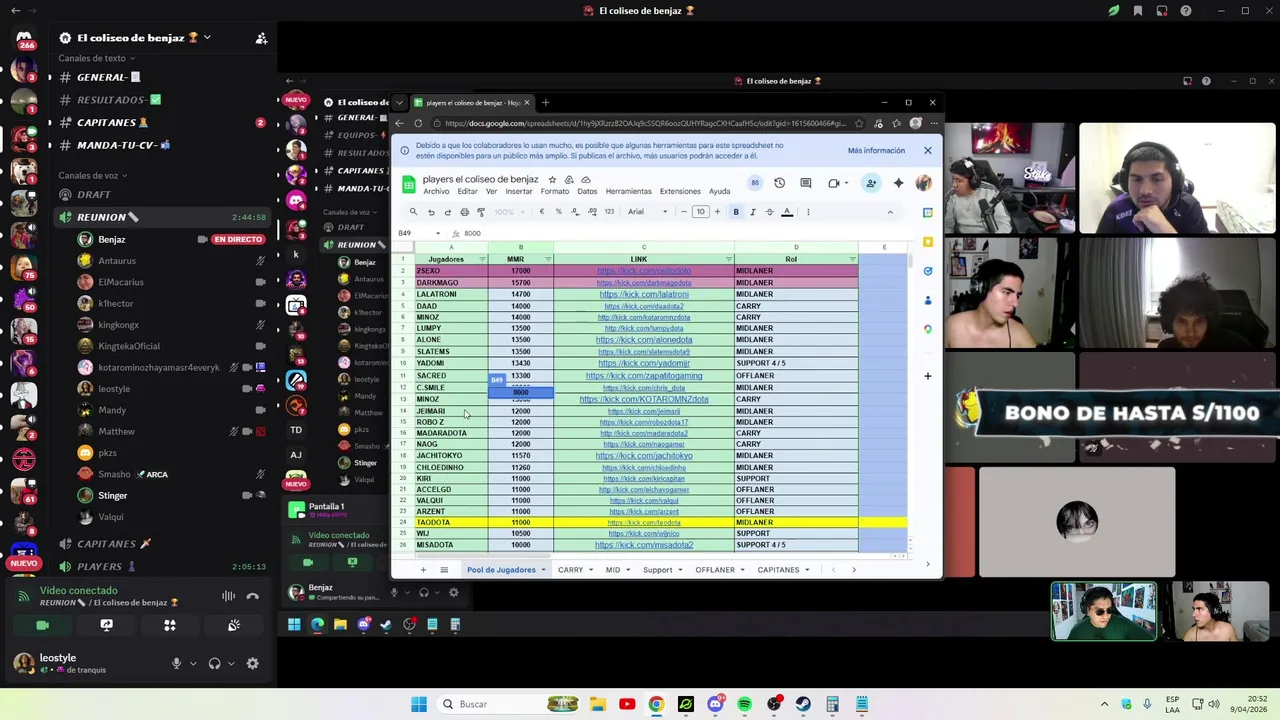
Task: Share your screen in Discord voice panel
Action: click(x=106, y=625)
